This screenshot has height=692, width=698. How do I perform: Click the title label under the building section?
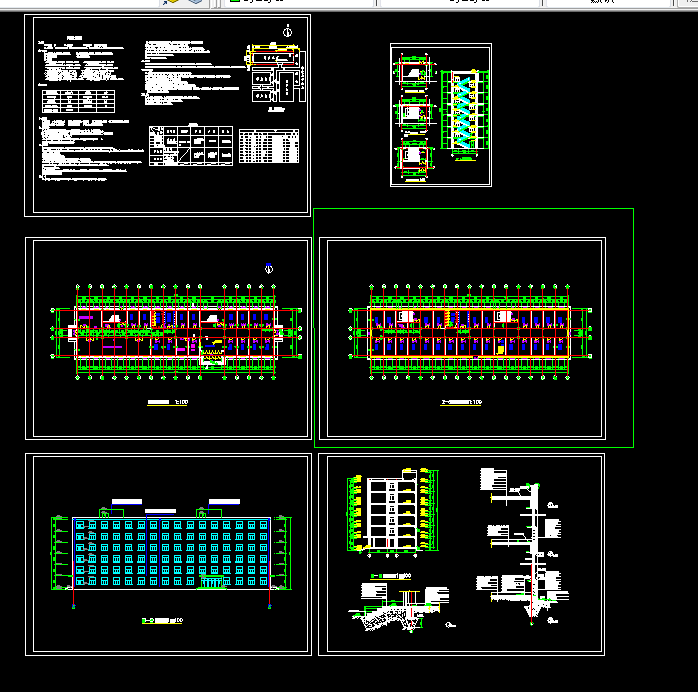(391, 576)
